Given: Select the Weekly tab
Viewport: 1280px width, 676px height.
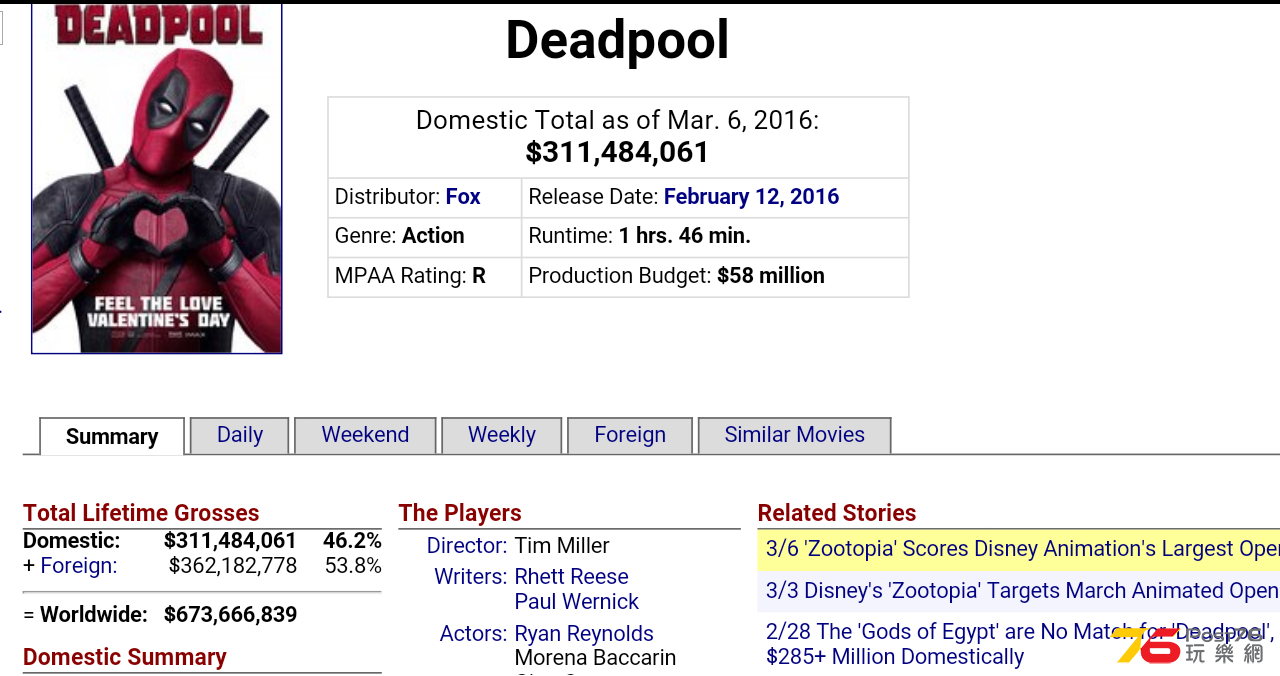Looking at the screenshot, I should 502,435.
